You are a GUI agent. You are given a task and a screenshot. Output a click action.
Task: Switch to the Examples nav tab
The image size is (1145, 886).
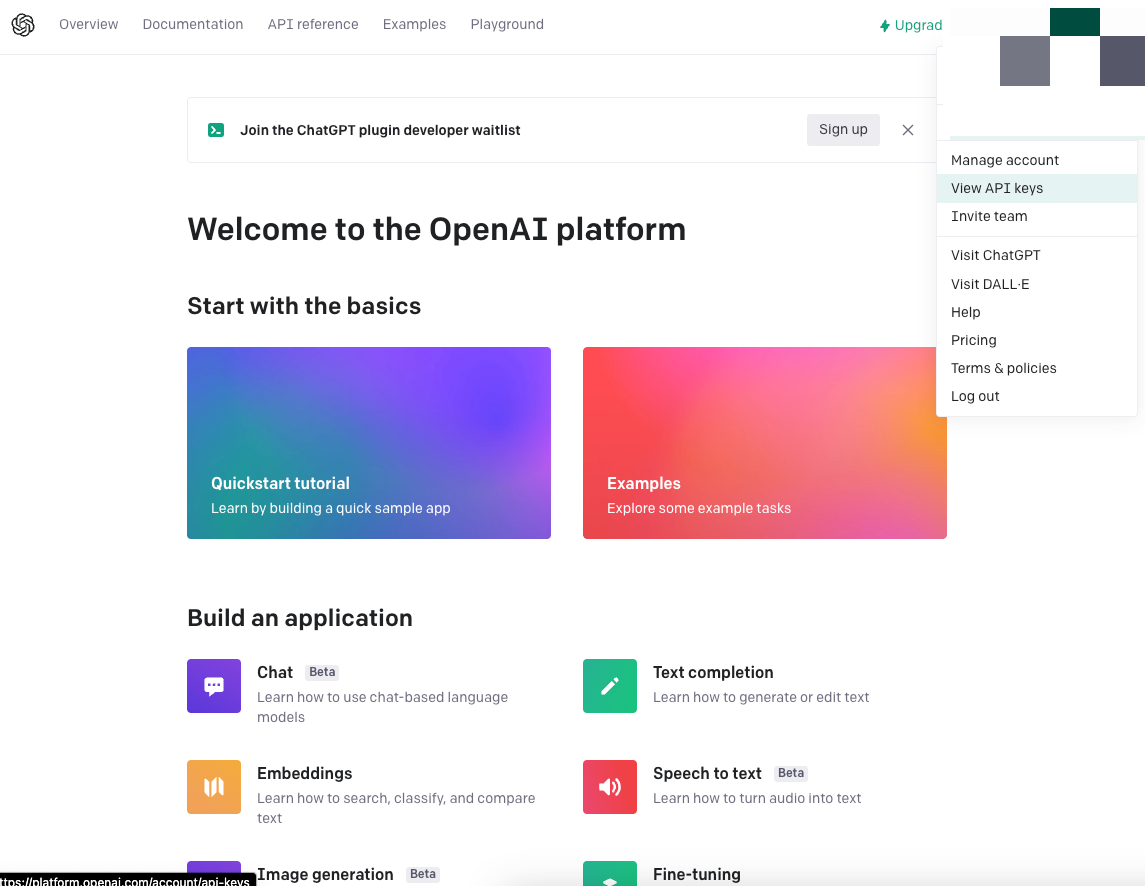414,24
